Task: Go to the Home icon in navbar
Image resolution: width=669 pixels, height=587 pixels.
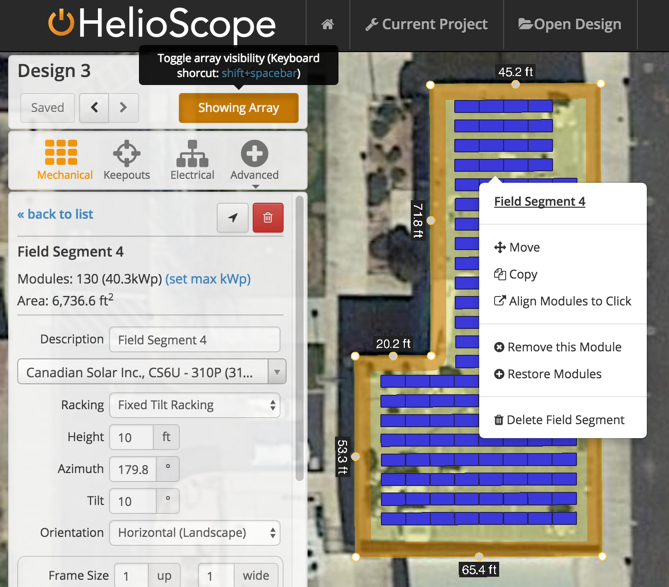Action: click(327, 24)
